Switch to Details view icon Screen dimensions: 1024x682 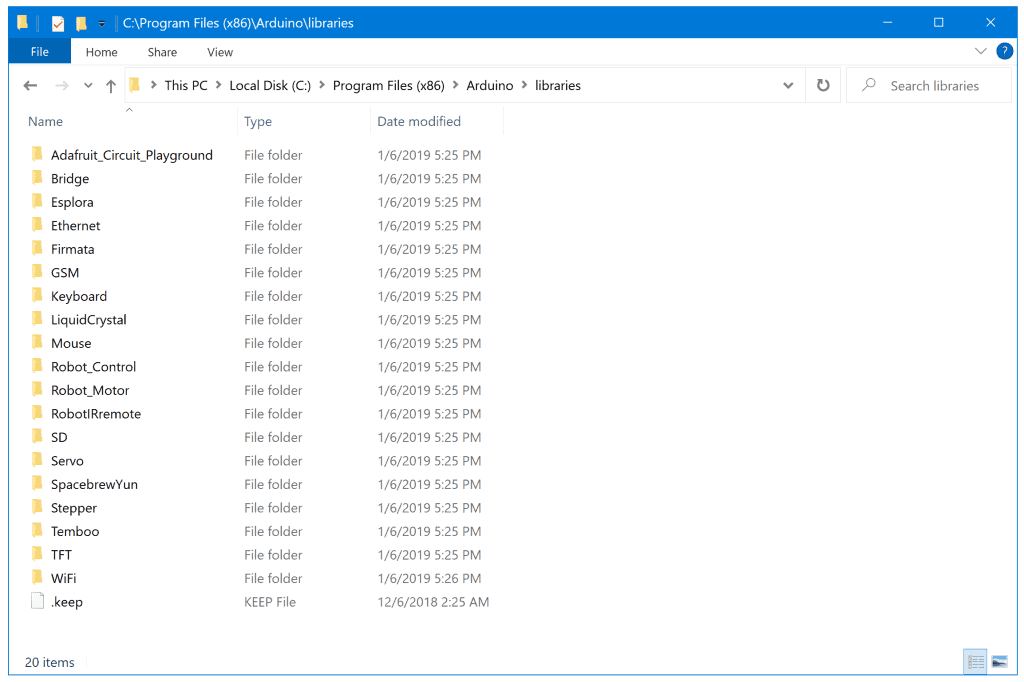pyautogui.click(x=976, y=662)
